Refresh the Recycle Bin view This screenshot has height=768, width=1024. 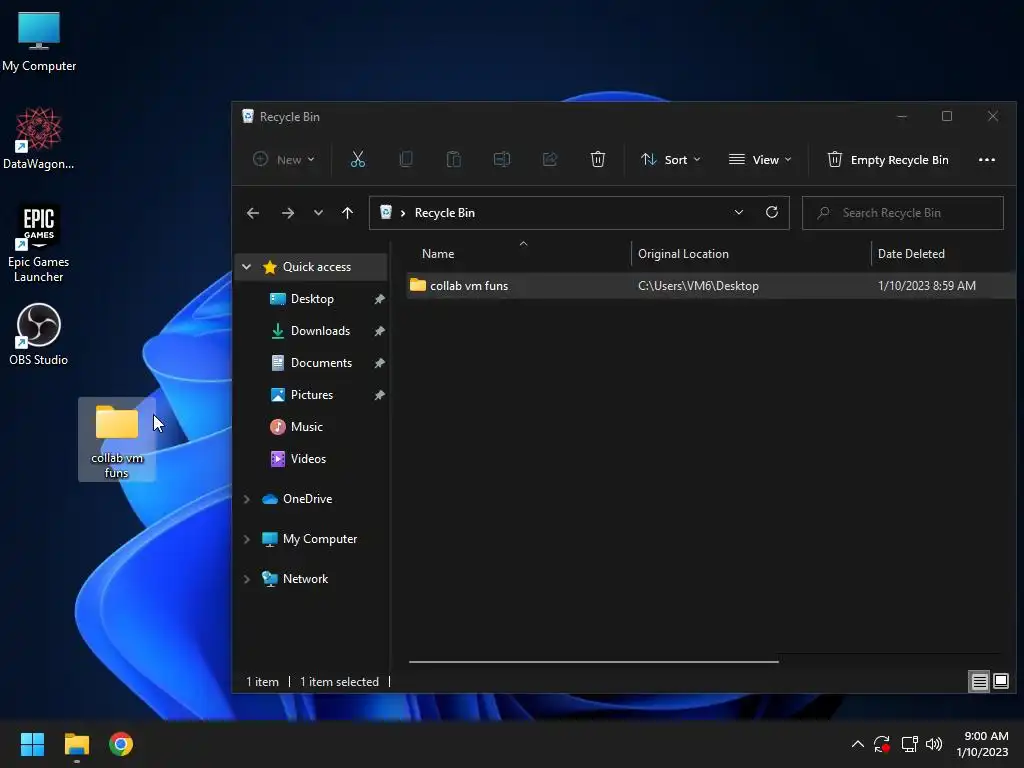tap(772, 213)
